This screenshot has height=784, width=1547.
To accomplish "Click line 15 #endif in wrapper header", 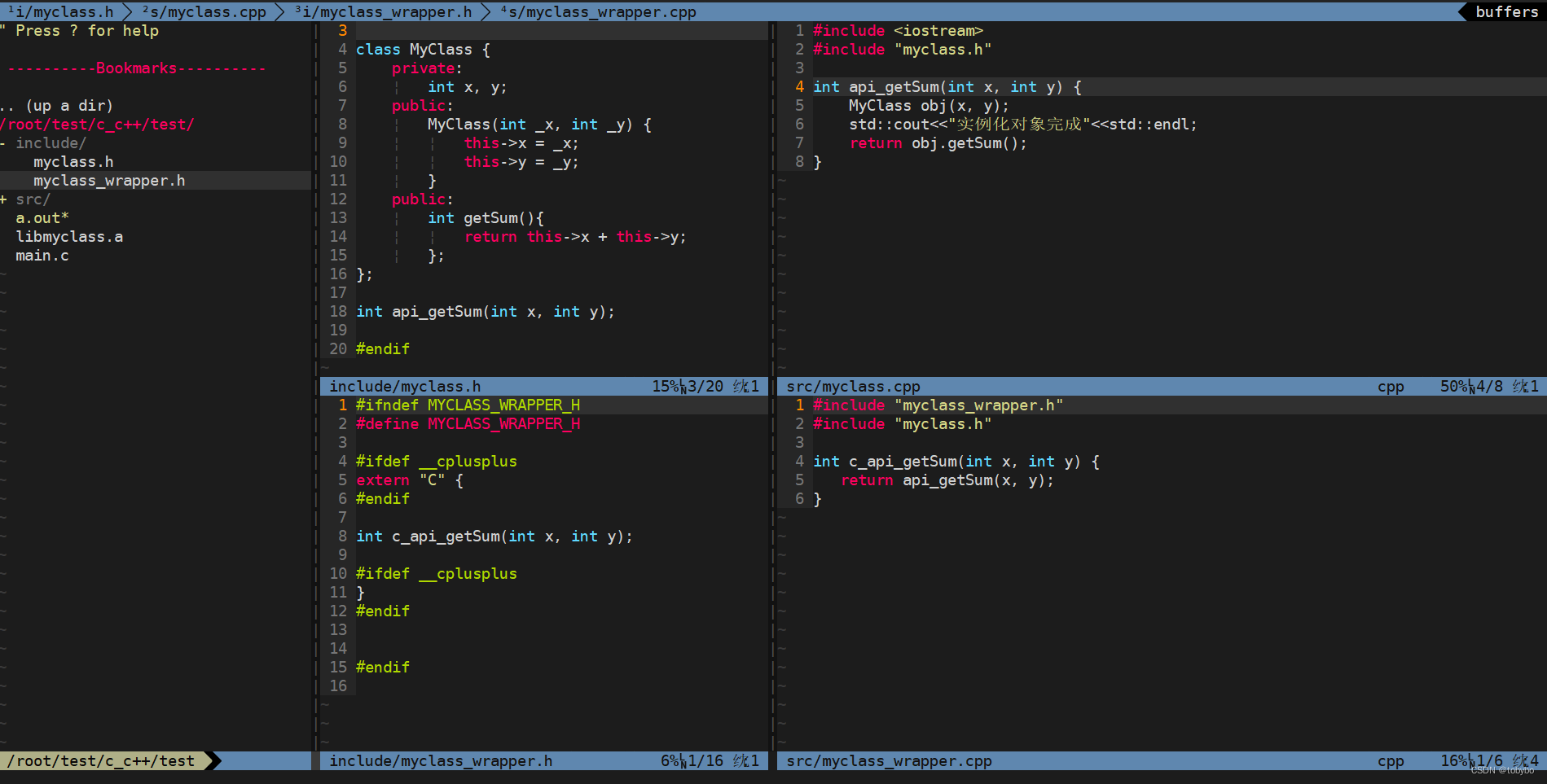I will [x=382, y=668].
